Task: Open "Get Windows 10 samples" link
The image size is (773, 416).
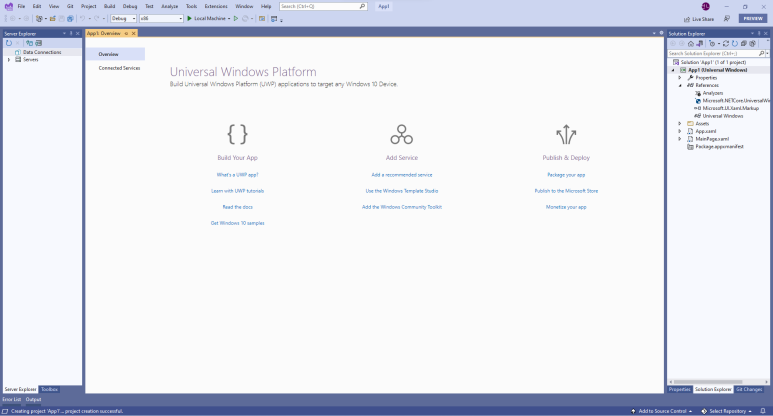Action: pos(238,223)
